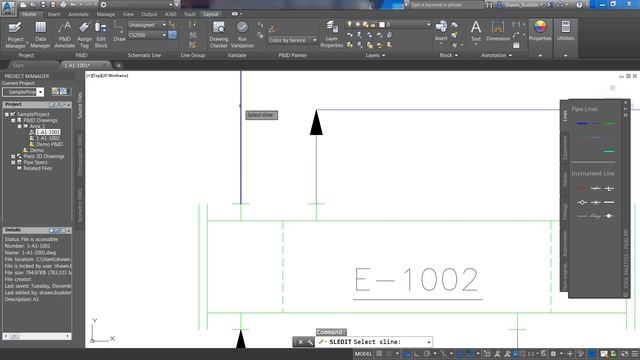Launch the Drawing Checker
The width and height of the screenshot is (640, 360).
(x=219, y=35)
